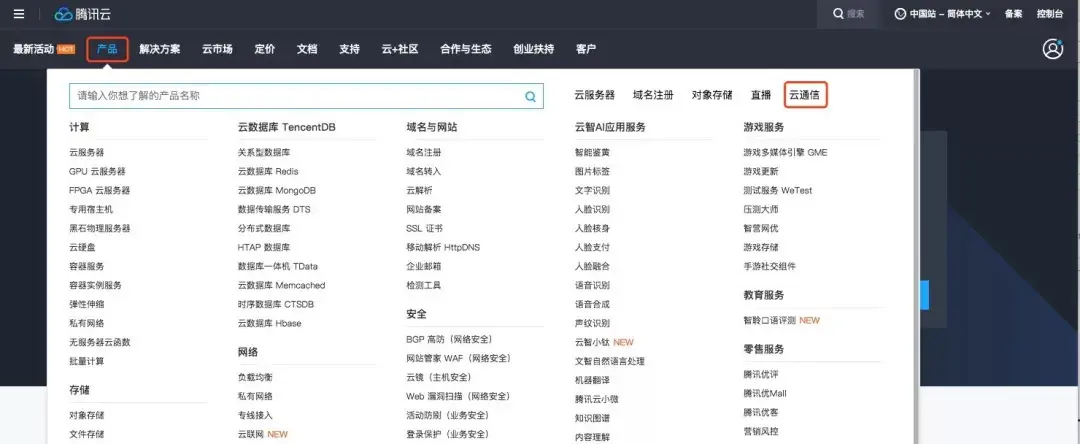1080x444 pixels.
Task: Open 域名转入 product
Action: [424, 171]
